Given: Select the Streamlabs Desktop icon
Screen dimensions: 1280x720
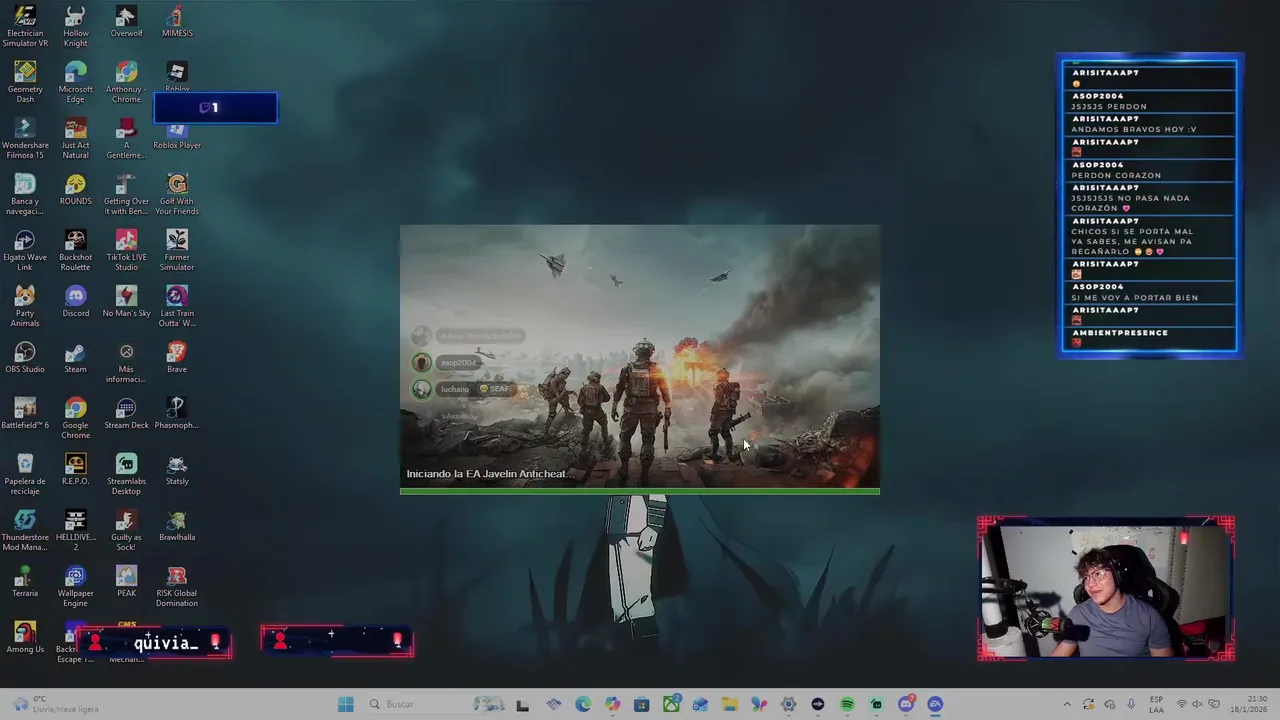Looking at the screenshot, I should (x=126, y=475).
